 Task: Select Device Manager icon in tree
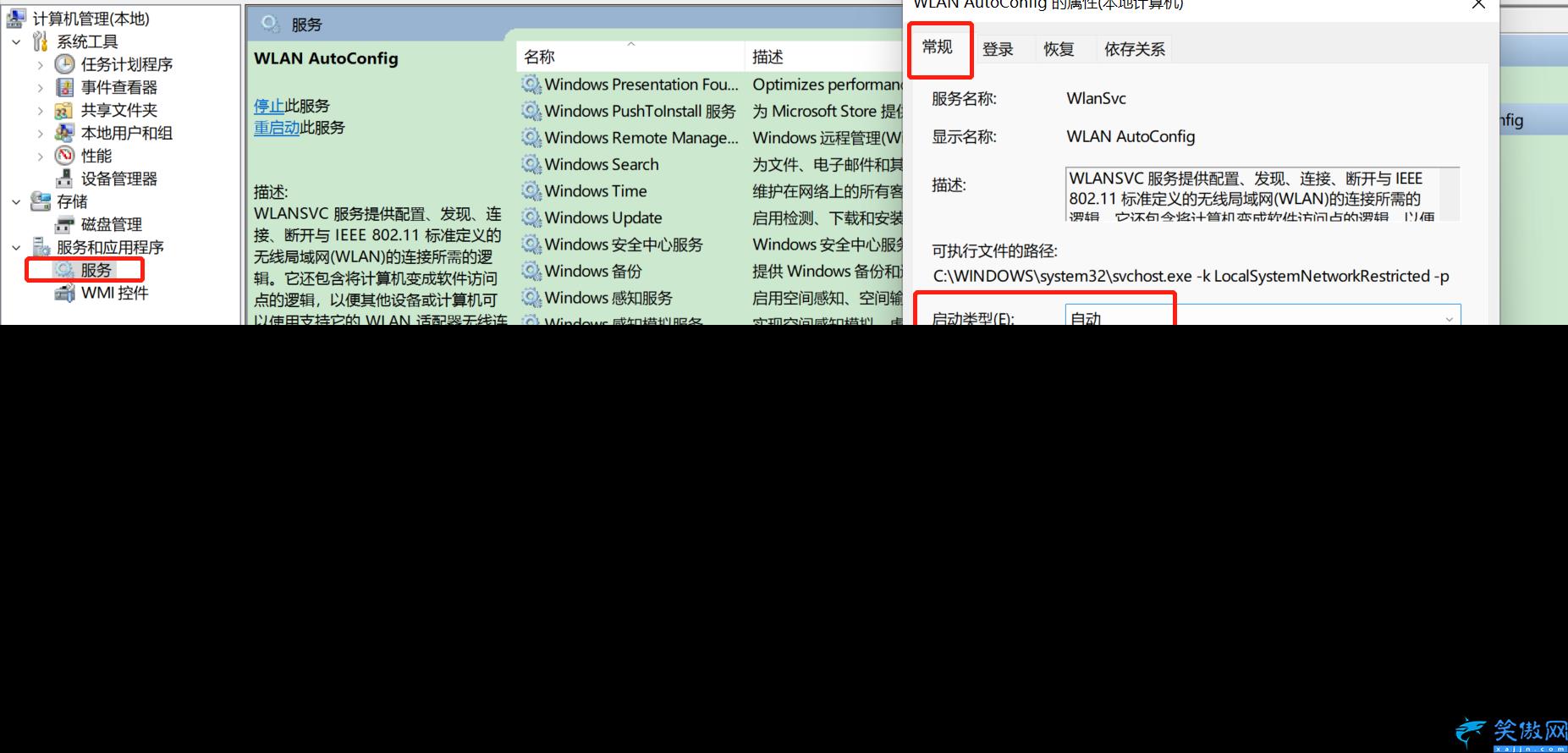coord(64,179)
